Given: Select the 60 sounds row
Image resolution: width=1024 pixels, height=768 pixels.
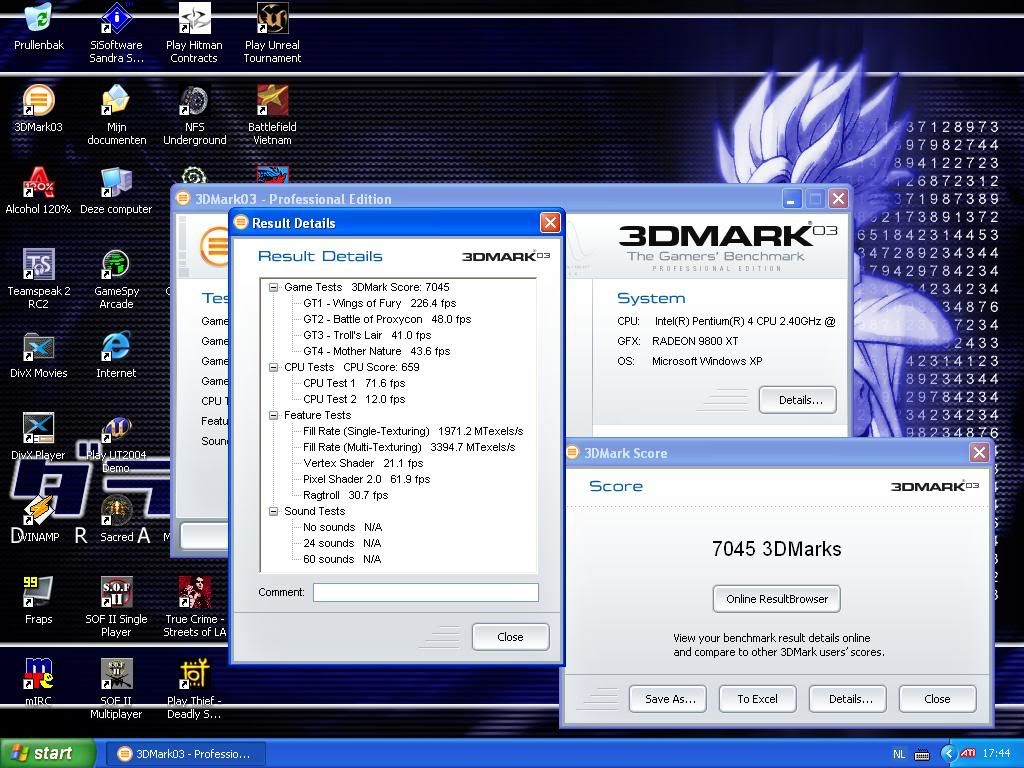Looking at the screenshot, I should 342,559.
